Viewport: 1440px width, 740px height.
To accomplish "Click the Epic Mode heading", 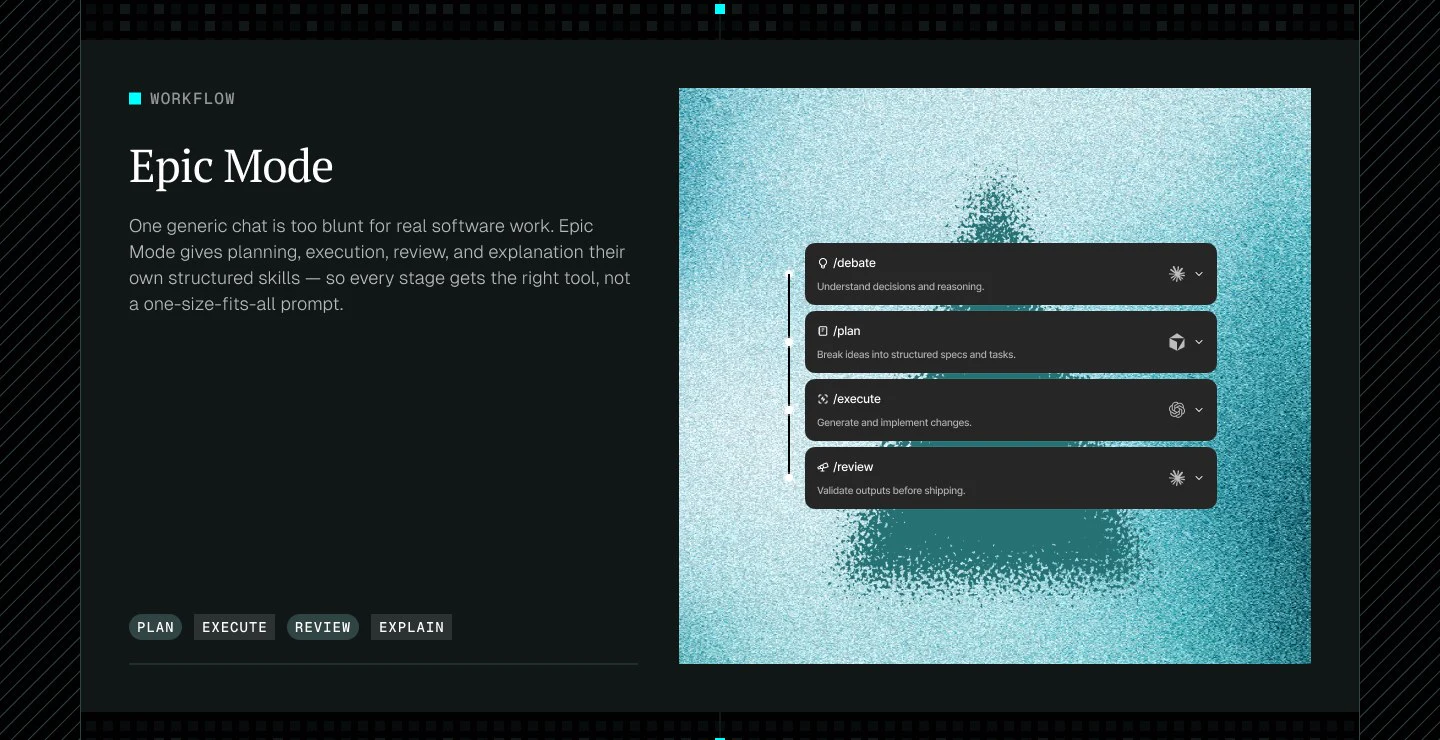I will click(231, 166).
